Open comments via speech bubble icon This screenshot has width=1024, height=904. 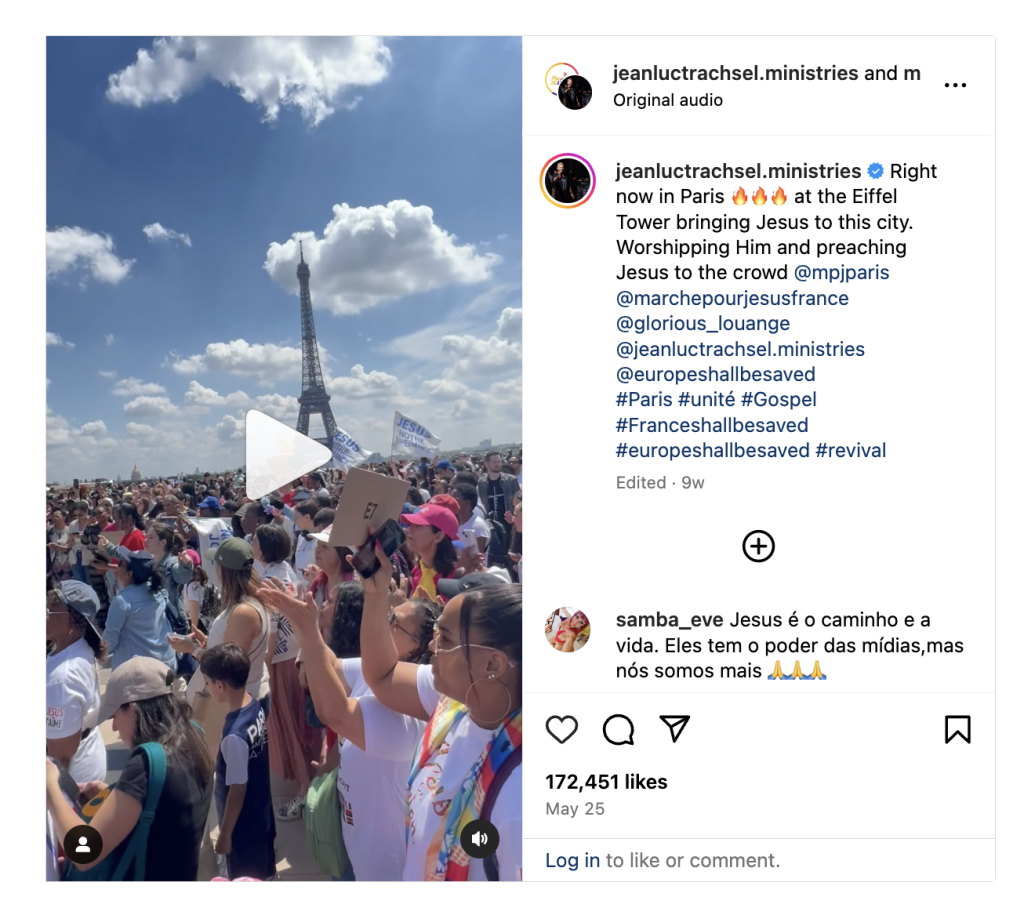[x=618, y=729]
